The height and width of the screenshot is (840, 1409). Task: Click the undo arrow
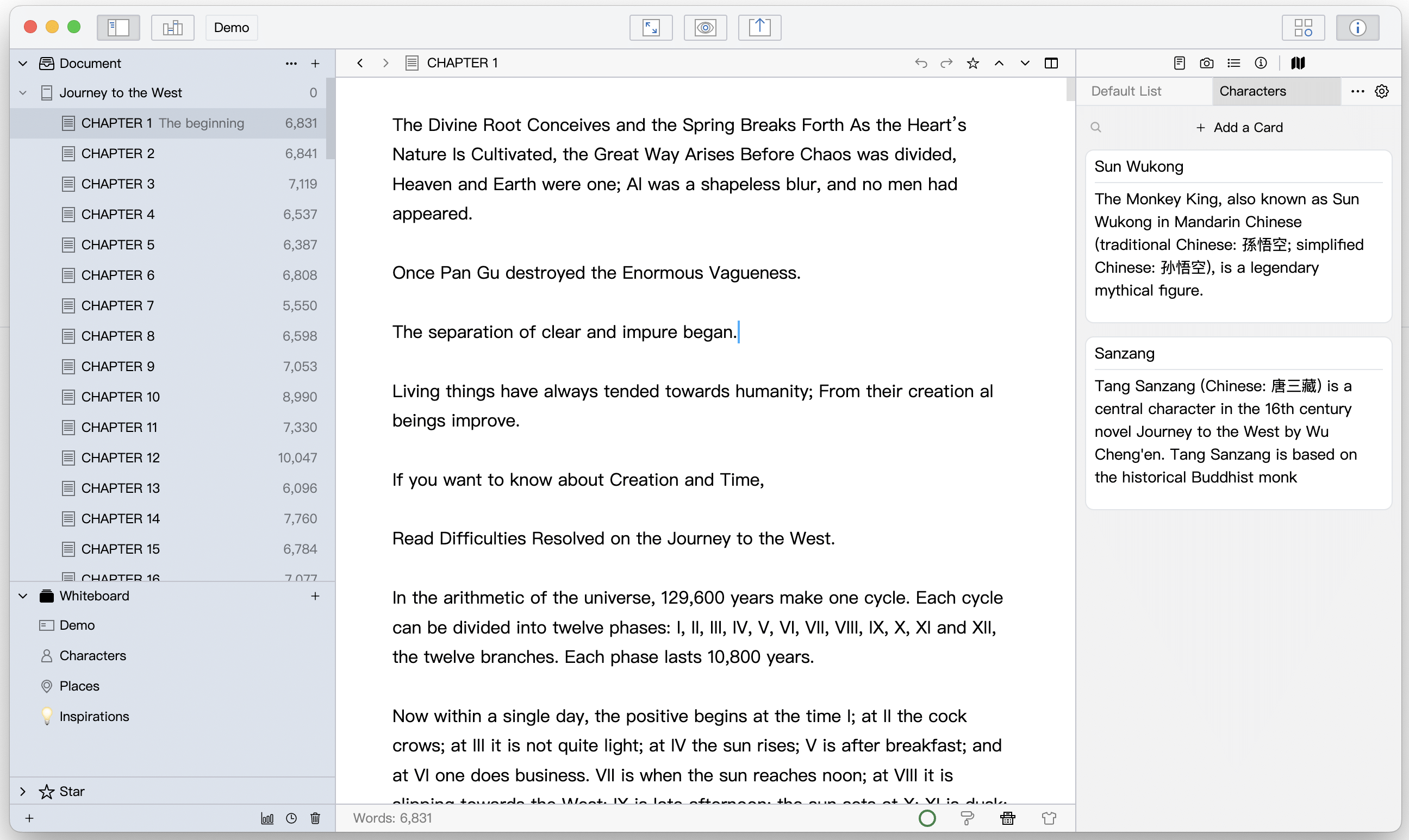[921, 63]
